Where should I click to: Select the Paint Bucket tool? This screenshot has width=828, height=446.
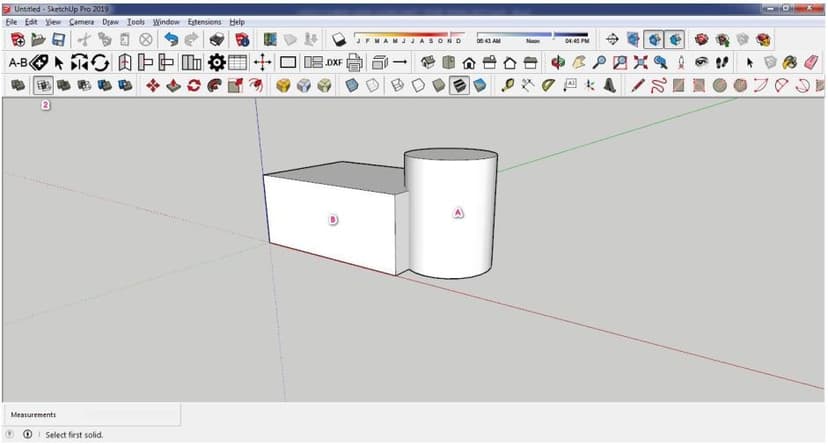pos(790,62)
